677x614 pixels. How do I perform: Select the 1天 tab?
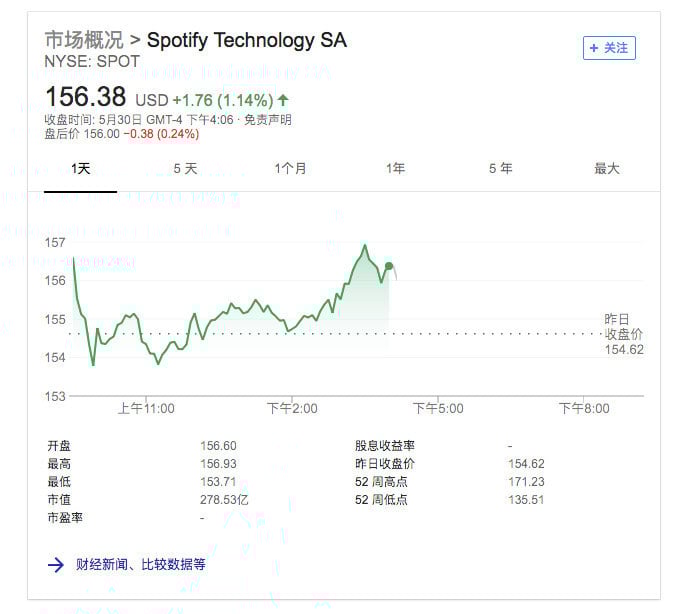coord(80,168)
